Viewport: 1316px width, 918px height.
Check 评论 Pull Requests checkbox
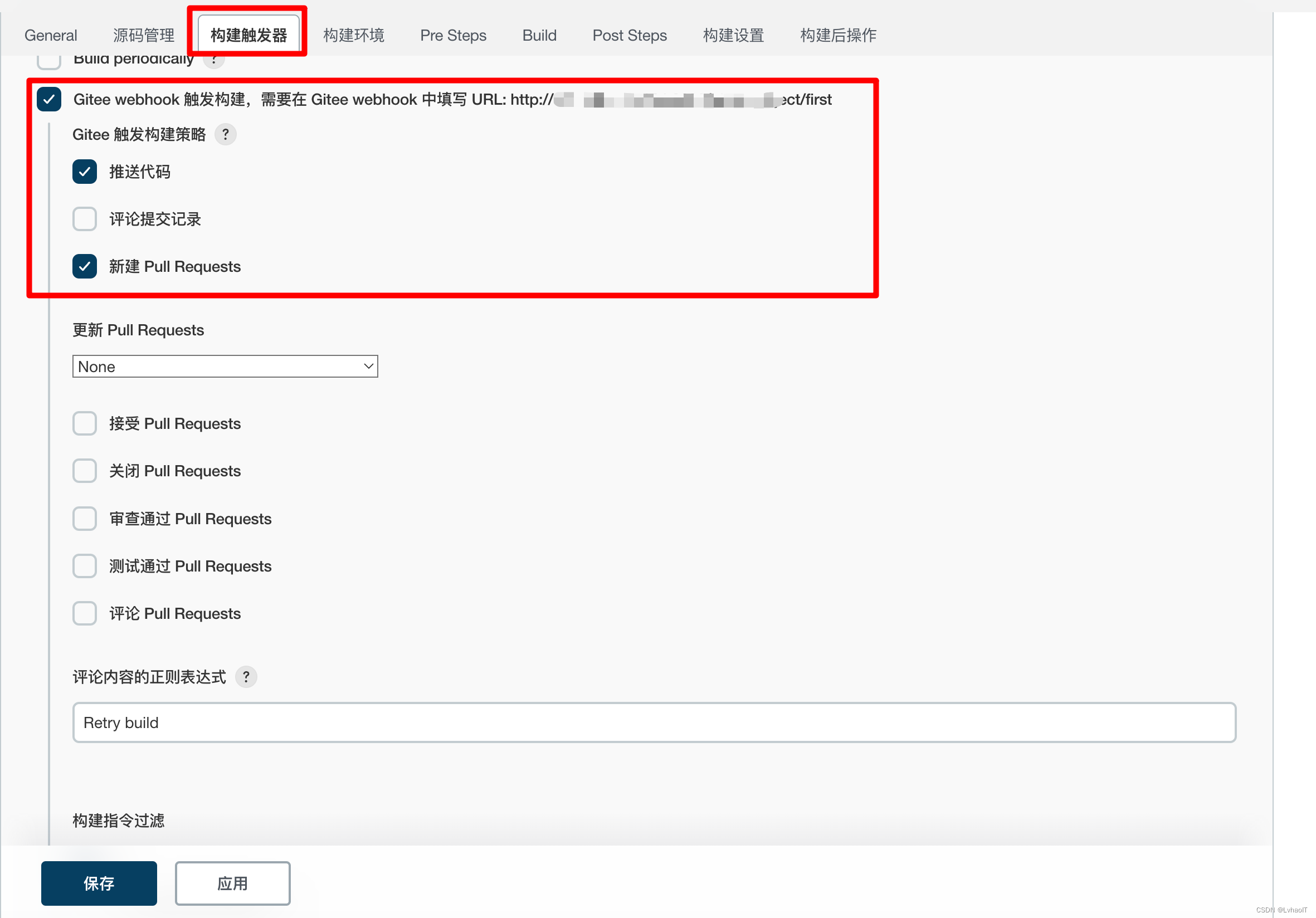(84, 614)
